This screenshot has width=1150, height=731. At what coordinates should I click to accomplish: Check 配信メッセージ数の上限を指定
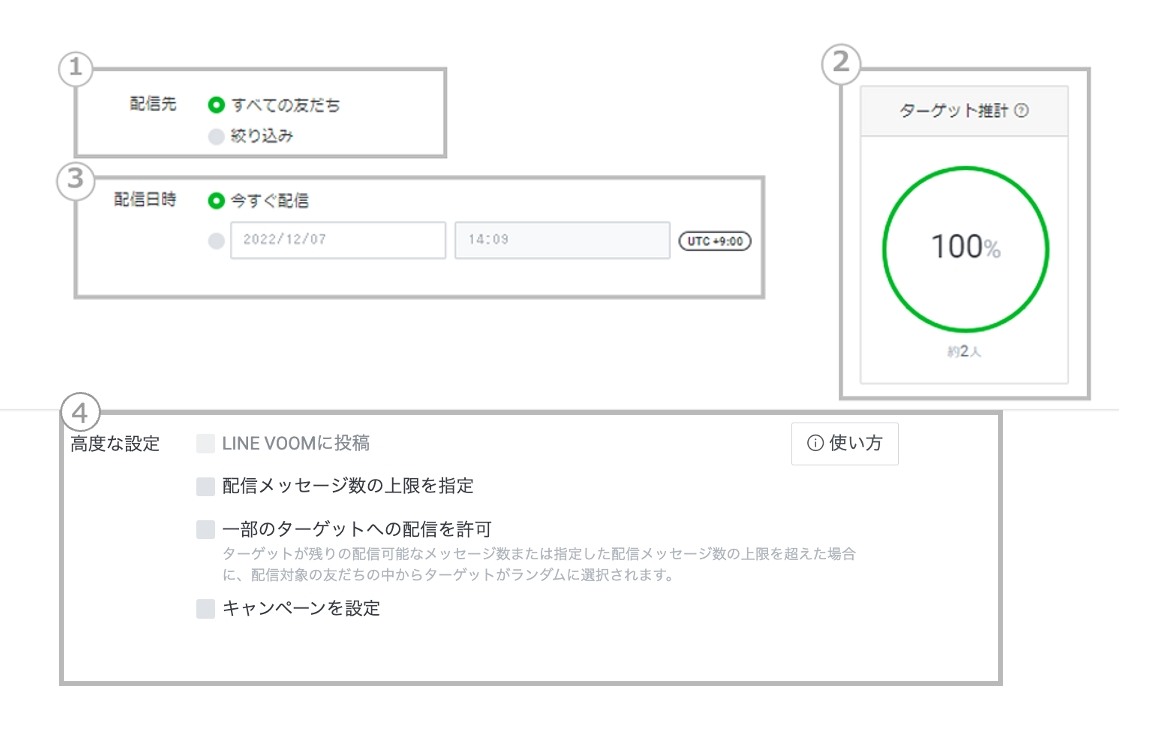(205, 487)
